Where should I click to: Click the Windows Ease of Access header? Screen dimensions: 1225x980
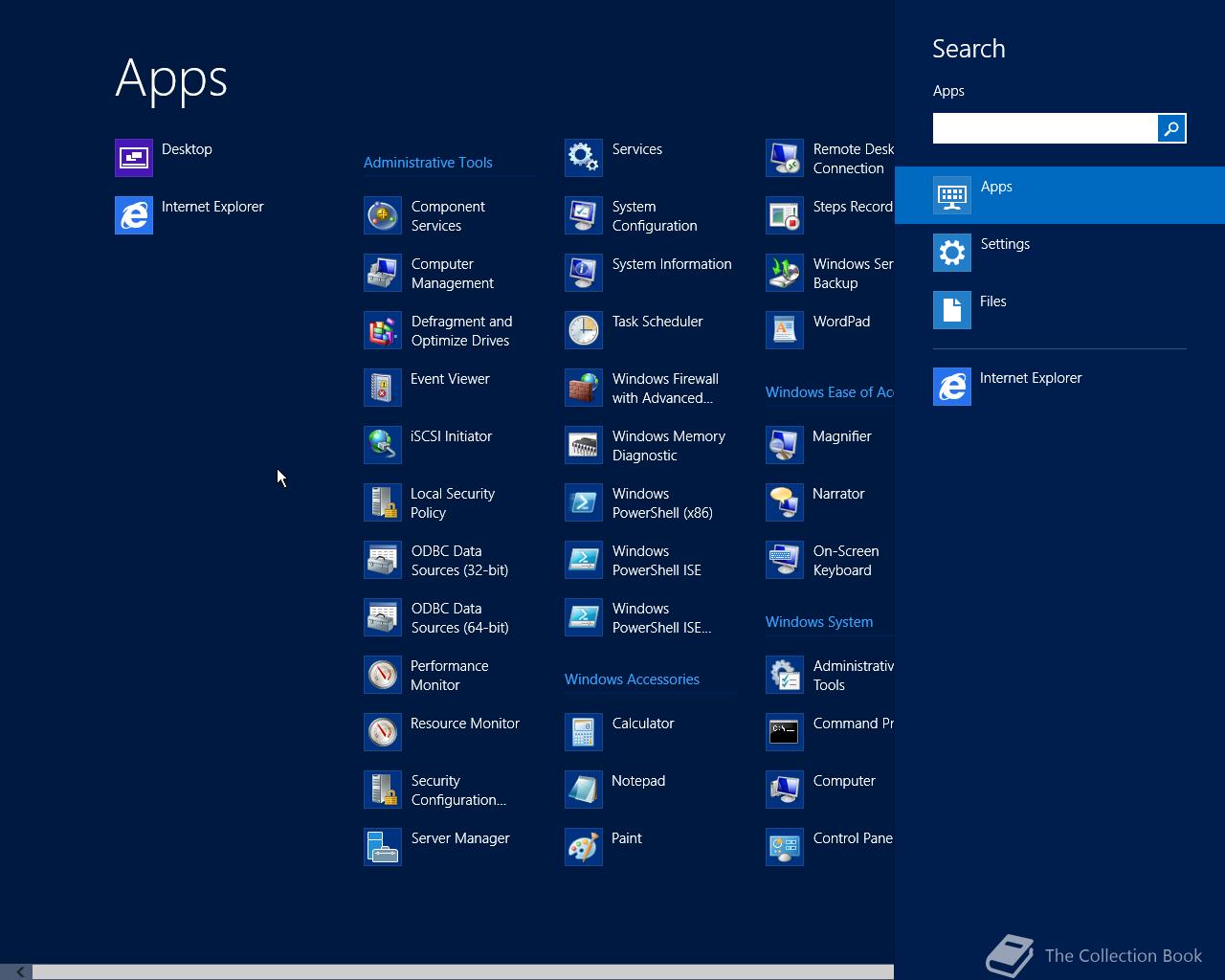tap(830, 392)
